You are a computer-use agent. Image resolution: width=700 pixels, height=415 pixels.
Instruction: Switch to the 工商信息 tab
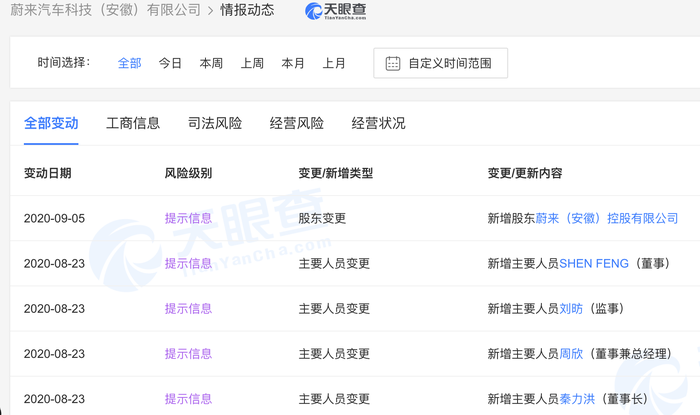133,123
